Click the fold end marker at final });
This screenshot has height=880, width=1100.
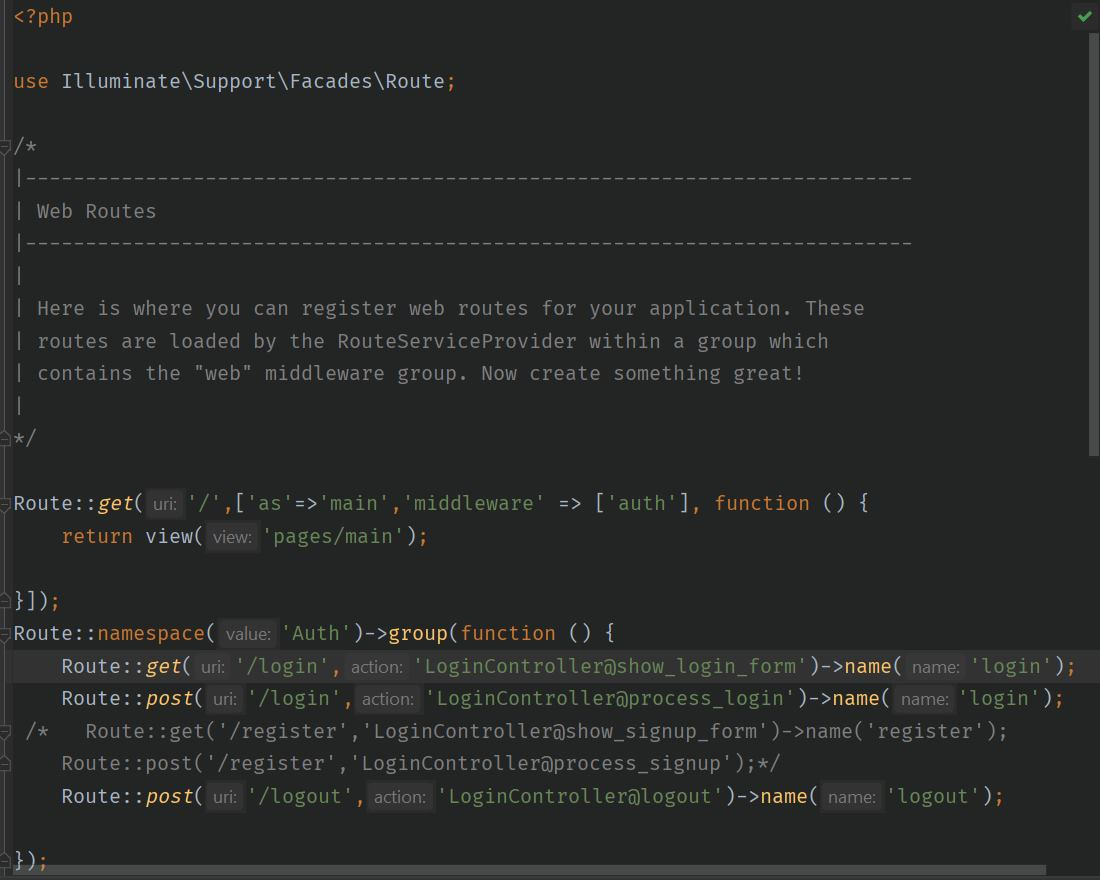[6, 860]
